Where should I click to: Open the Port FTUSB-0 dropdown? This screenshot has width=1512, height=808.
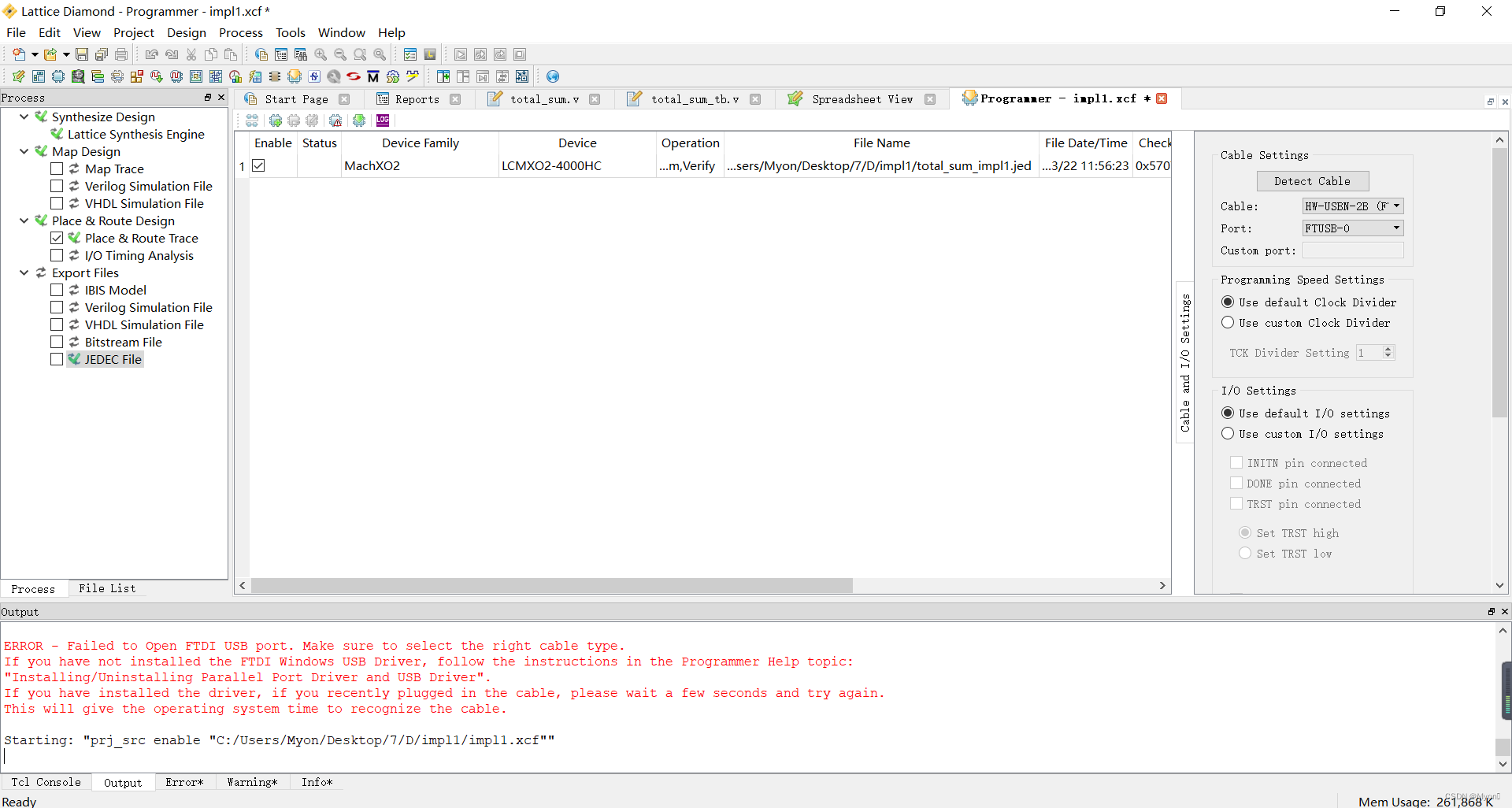coord(1353,228)
